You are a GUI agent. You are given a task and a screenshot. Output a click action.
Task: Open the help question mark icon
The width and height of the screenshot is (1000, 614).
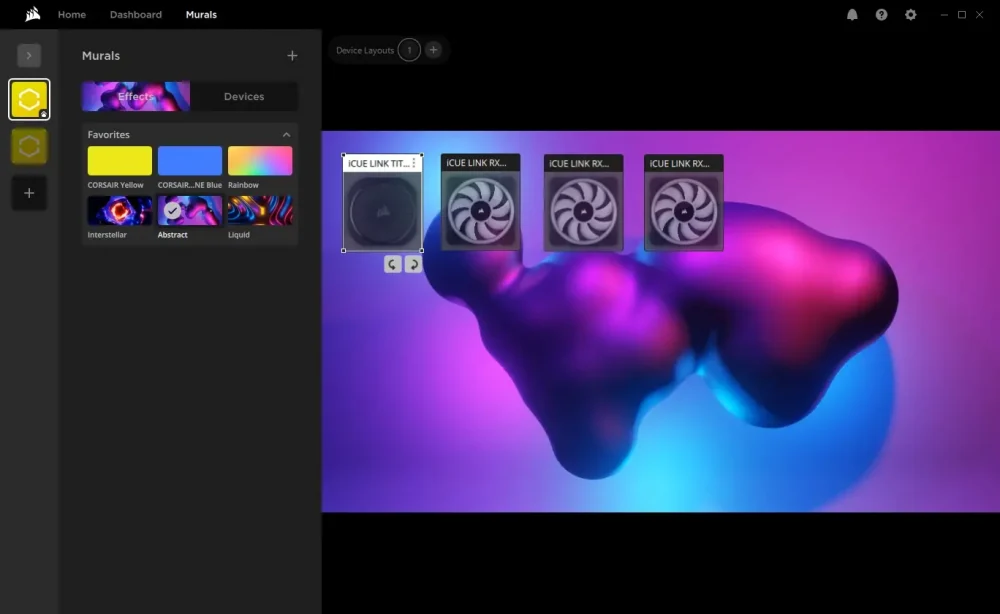(881, 15)
